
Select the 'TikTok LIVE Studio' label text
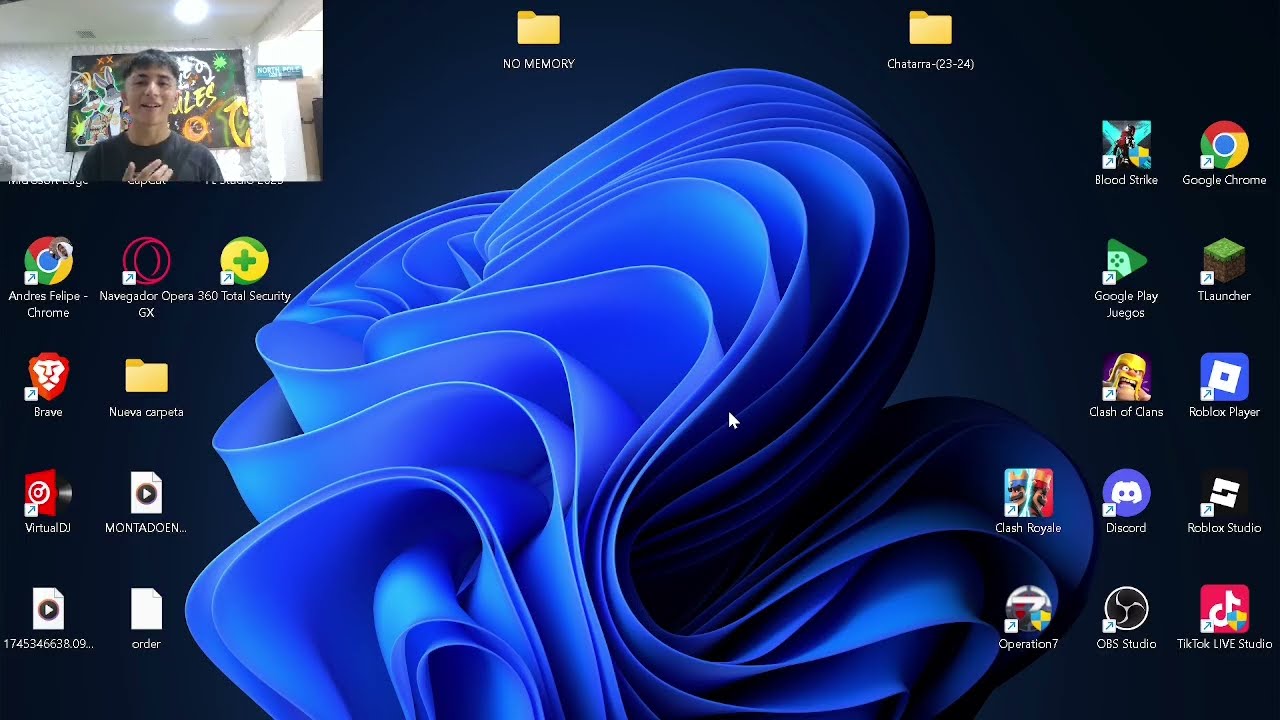(x=1224, y=644)
